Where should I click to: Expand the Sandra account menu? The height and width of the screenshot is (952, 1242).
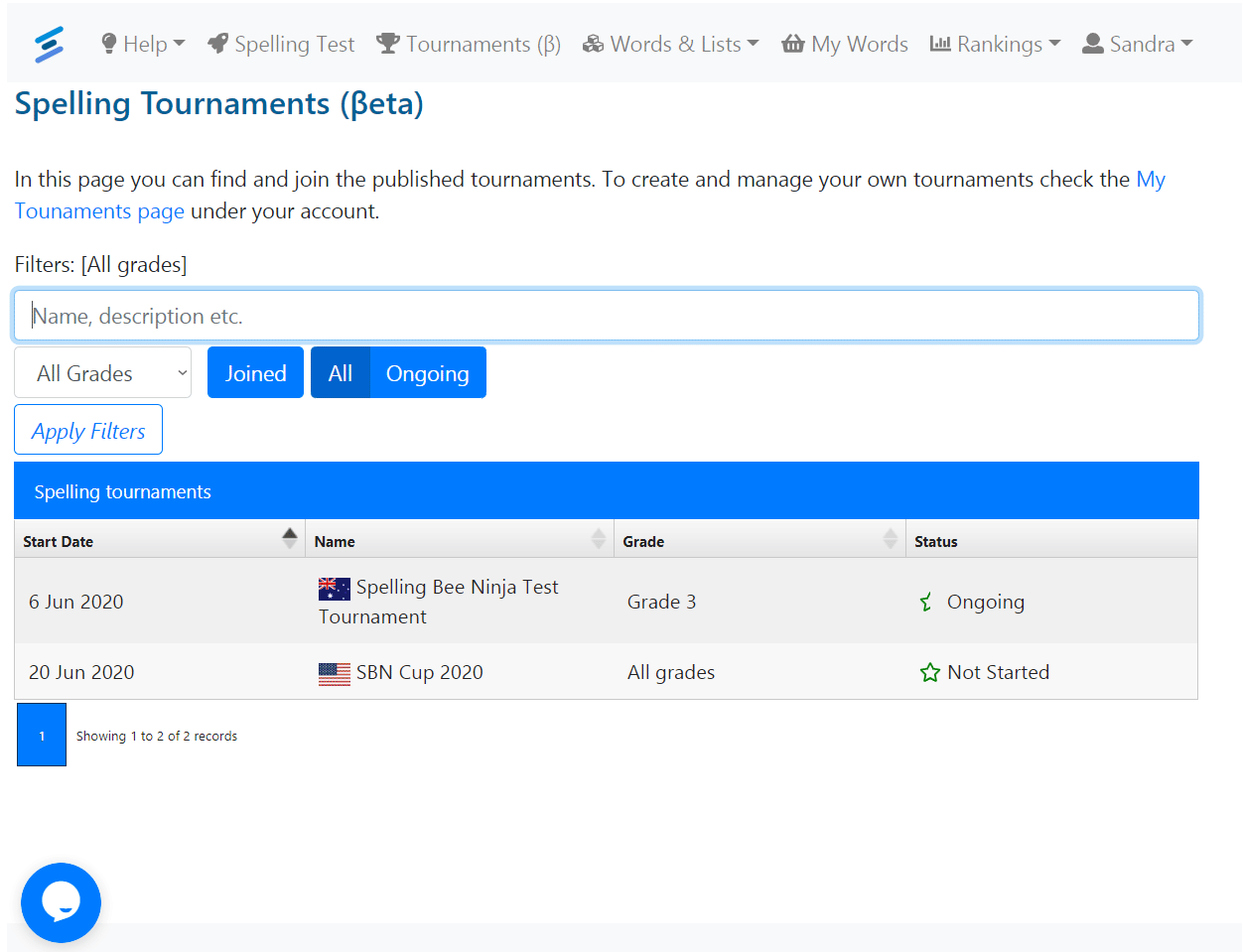tap(1137, 45)
